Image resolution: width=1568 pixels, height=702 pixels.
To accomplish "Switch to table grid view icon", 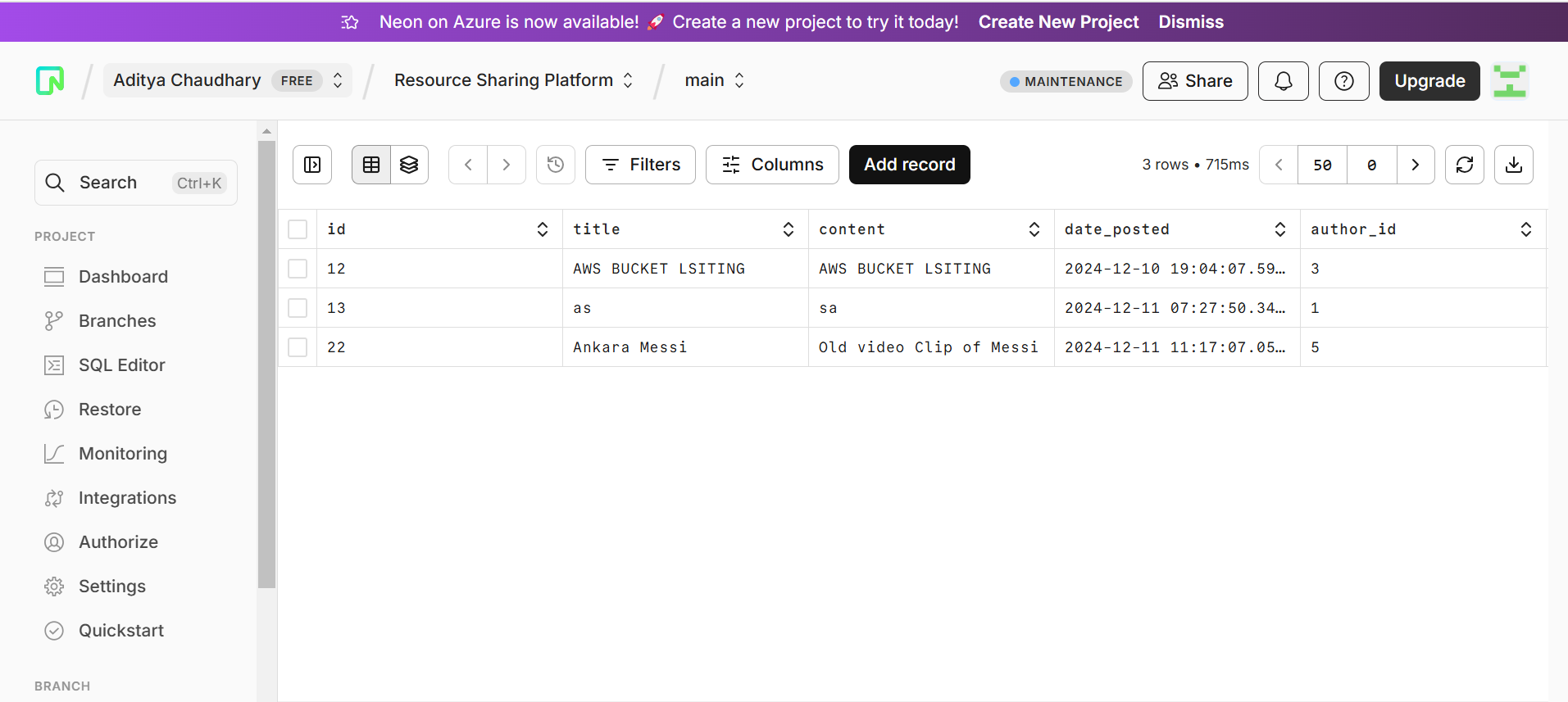I will (371, 165).
